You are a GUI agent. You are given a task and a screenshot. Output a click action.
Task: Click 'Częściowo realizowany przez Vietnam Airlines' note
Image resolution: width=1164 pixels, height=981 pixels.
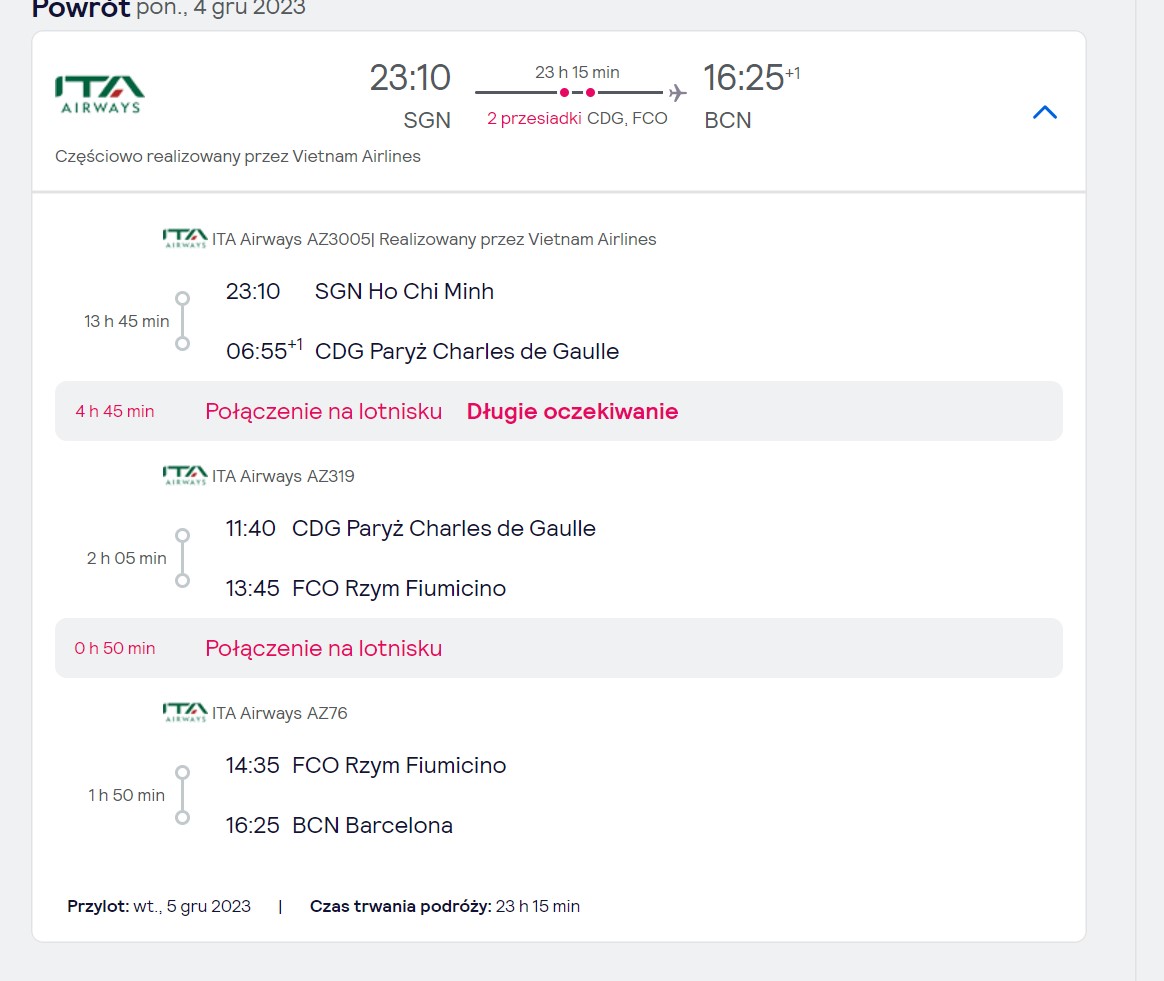238,157
